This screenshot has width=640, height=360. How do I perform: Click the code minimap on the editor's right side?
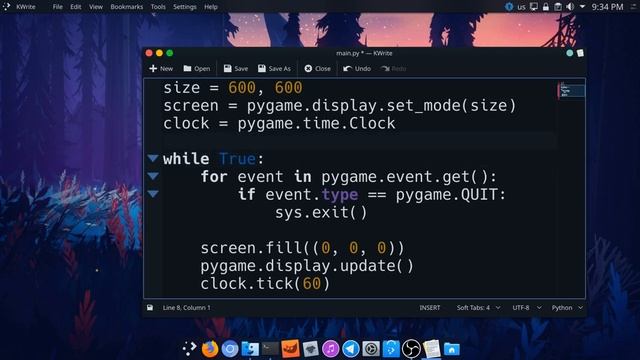[571, 90]
